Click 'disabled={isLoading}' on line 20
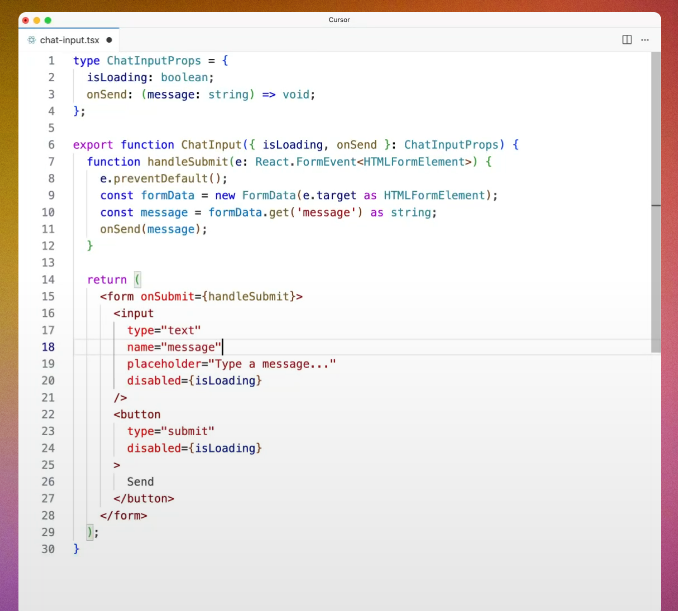The height and width of the screenshot is (611, 678). point(194,381)
